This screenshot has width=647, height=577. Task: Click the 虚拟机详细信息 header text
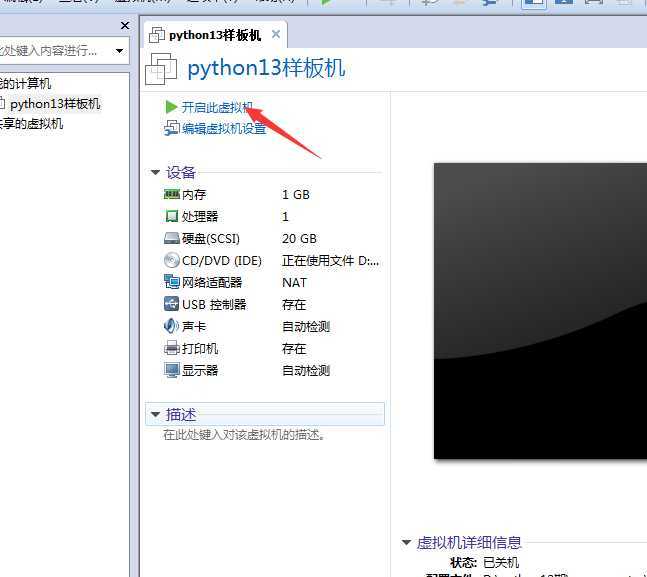click(469, 542)
